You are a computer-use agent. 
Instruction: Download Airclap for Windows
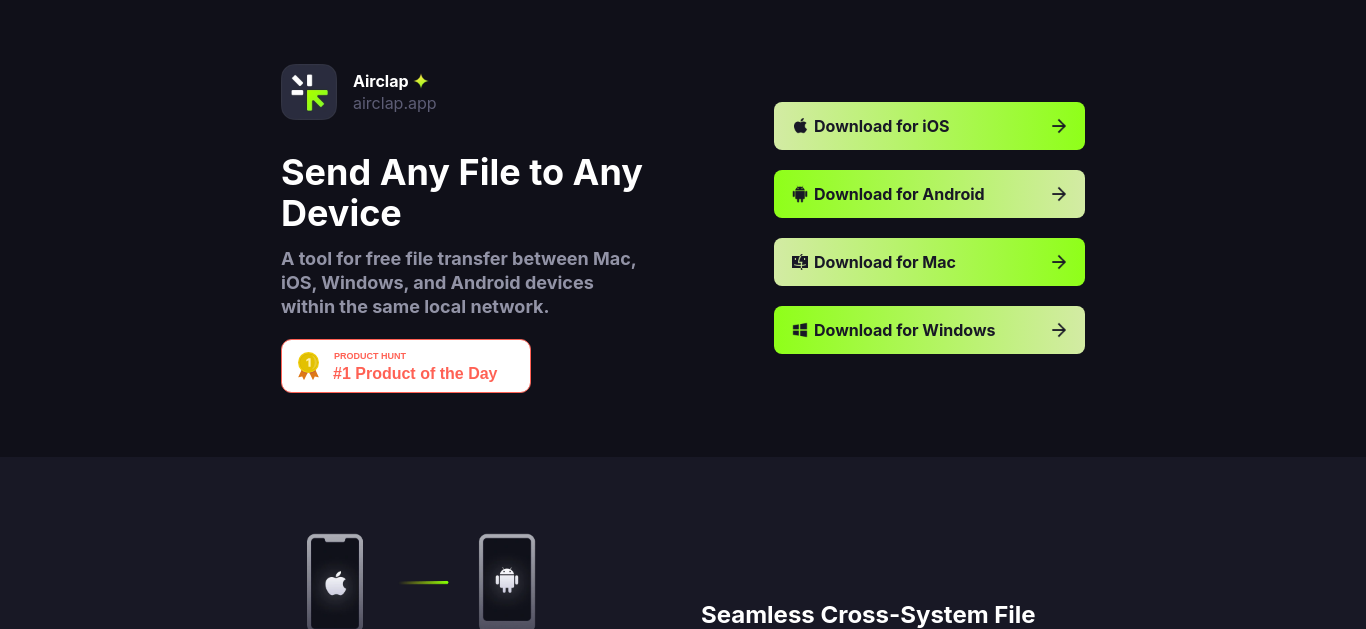click(929, 330)
